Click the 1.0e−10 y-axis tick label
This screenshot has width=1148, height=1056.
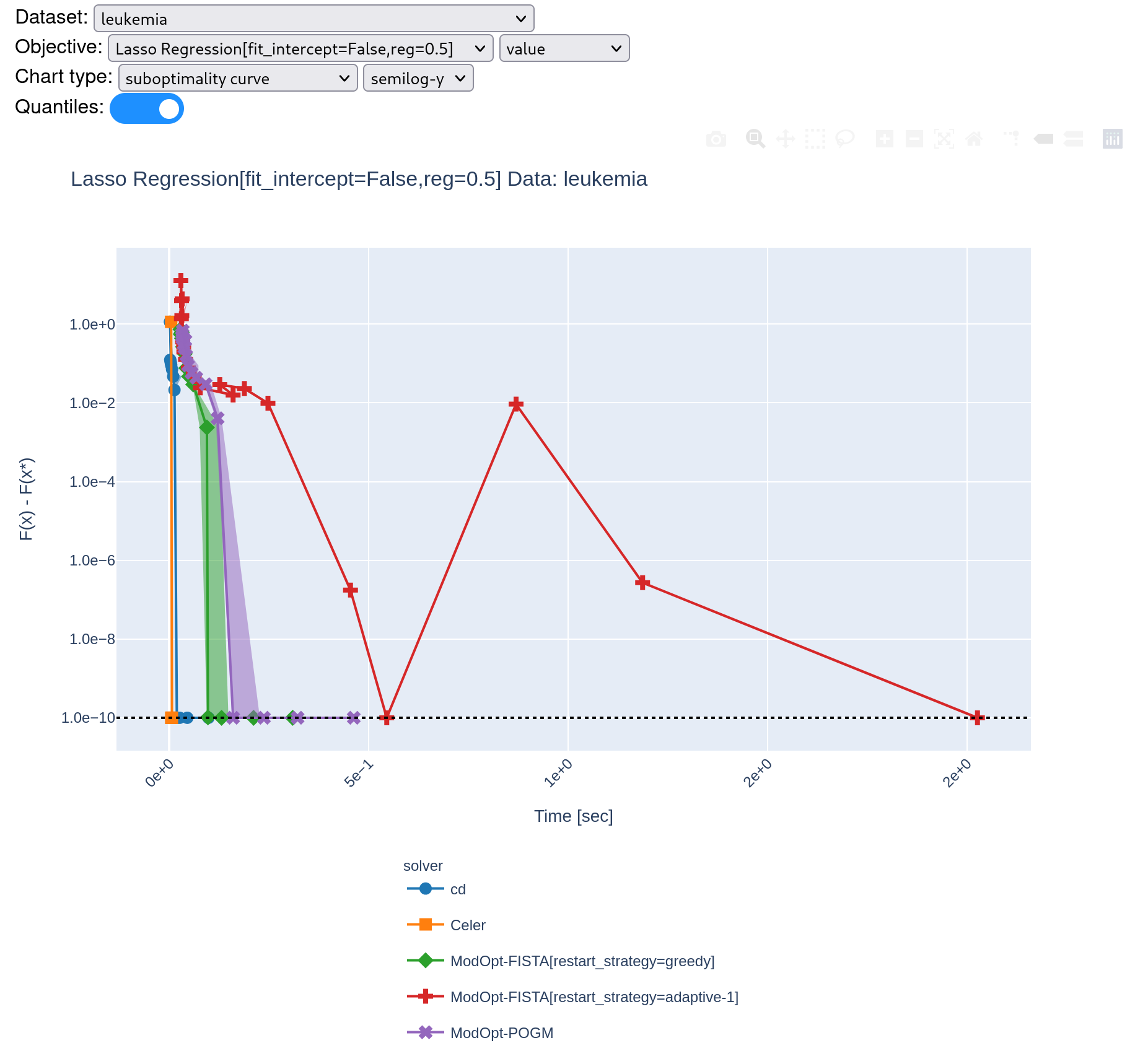tap(88, 718)
